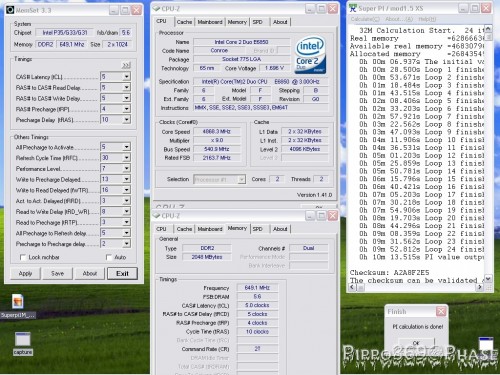Click the MemSet expand arrows button
Viewport: 500px width, 375px height.
[126, 65]
